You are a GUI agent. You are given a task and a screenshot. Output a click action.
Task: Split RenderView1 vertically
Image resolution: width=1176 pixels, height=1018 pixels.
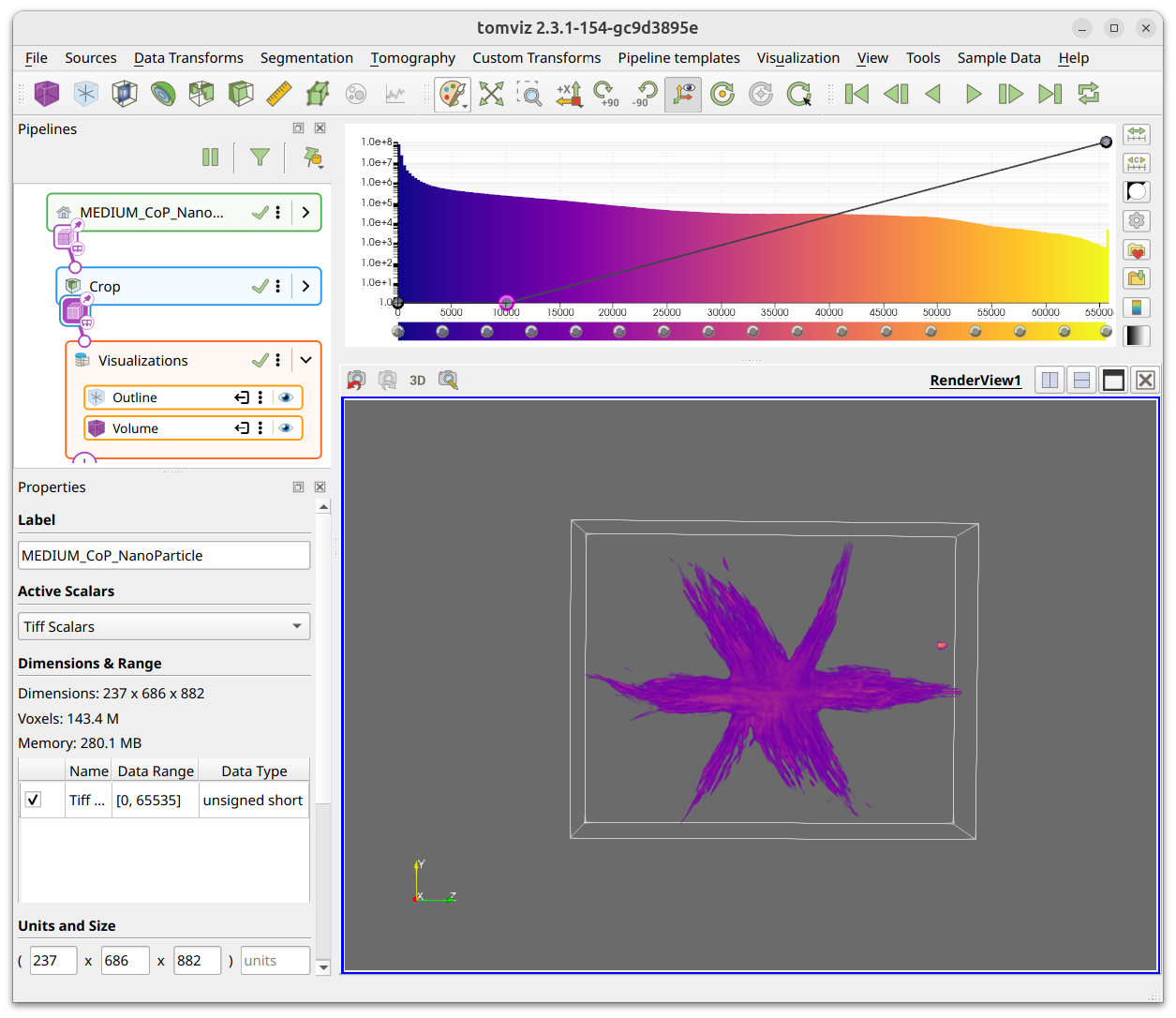click(1081, 381)
